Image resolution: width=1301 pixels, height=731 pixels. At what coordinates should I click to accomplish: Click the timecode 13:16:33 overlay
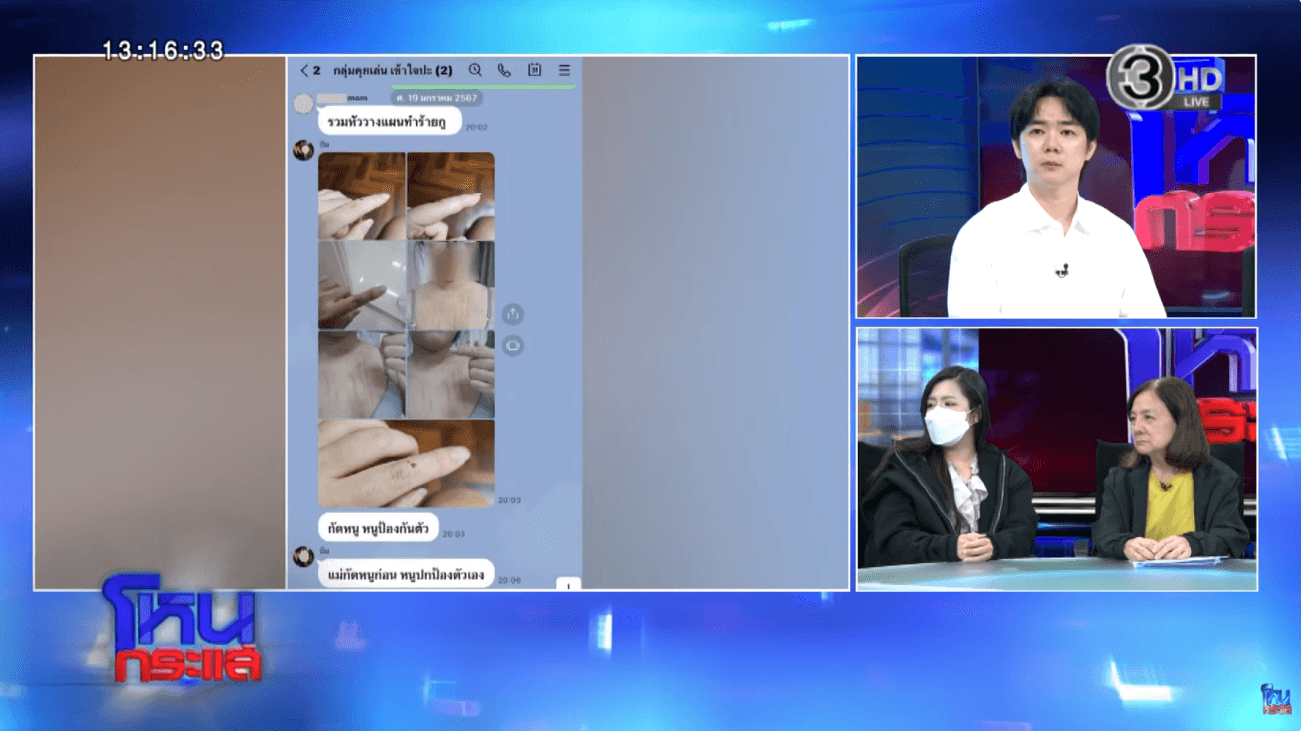163,50
